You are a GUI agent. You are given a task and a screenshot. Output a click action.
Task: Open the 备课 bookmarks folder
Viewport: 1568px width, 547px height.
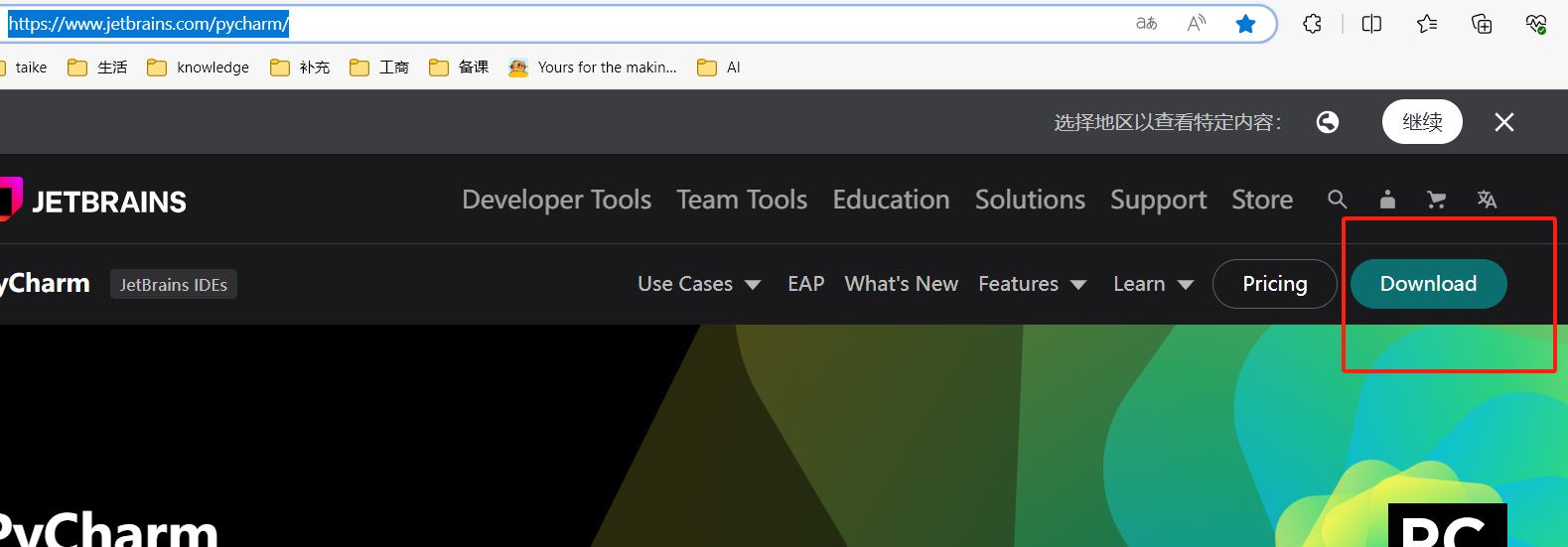(x=459, y=68)
